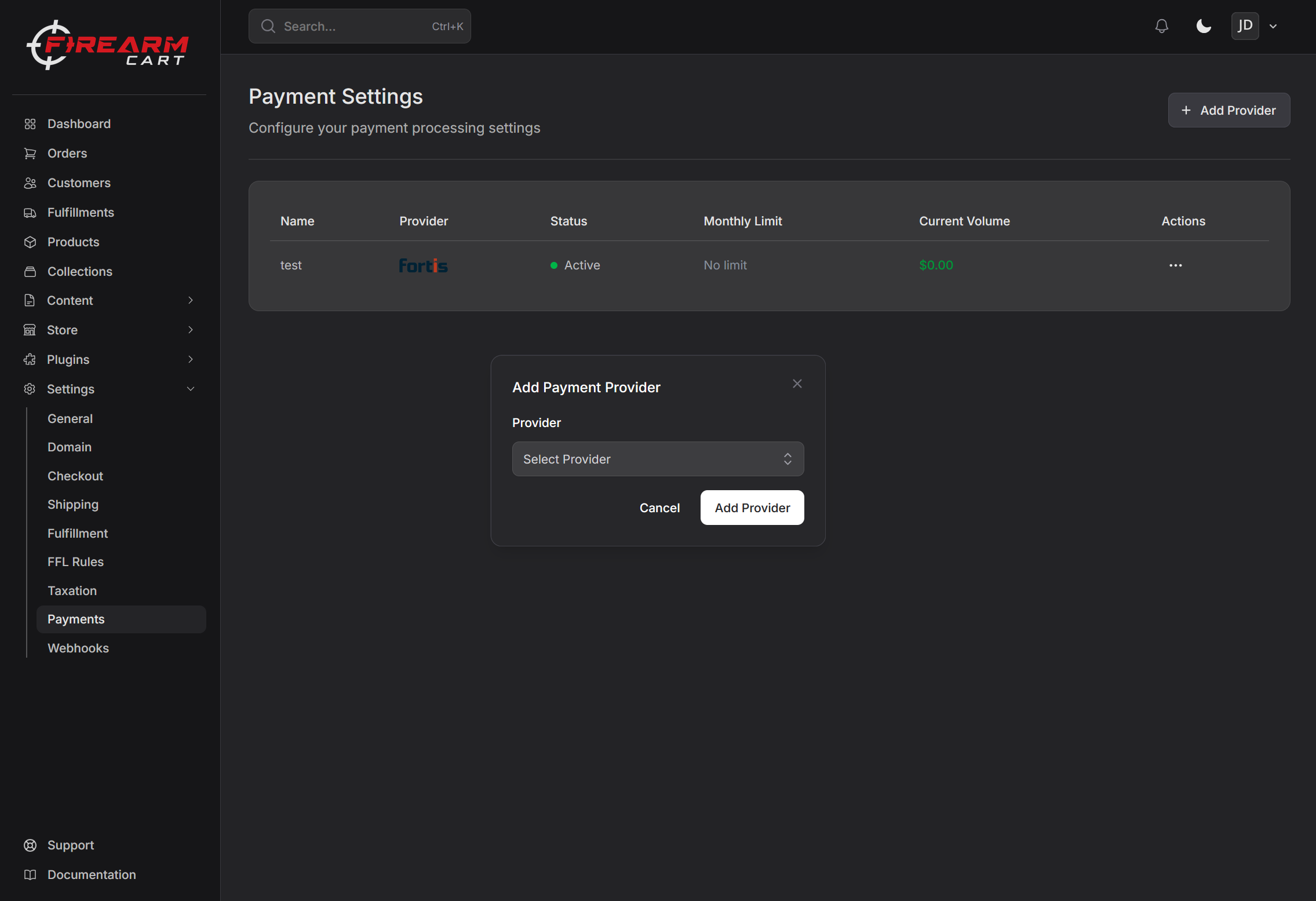
Task: Click the Status column header
Action: click(x=568, y=221)
